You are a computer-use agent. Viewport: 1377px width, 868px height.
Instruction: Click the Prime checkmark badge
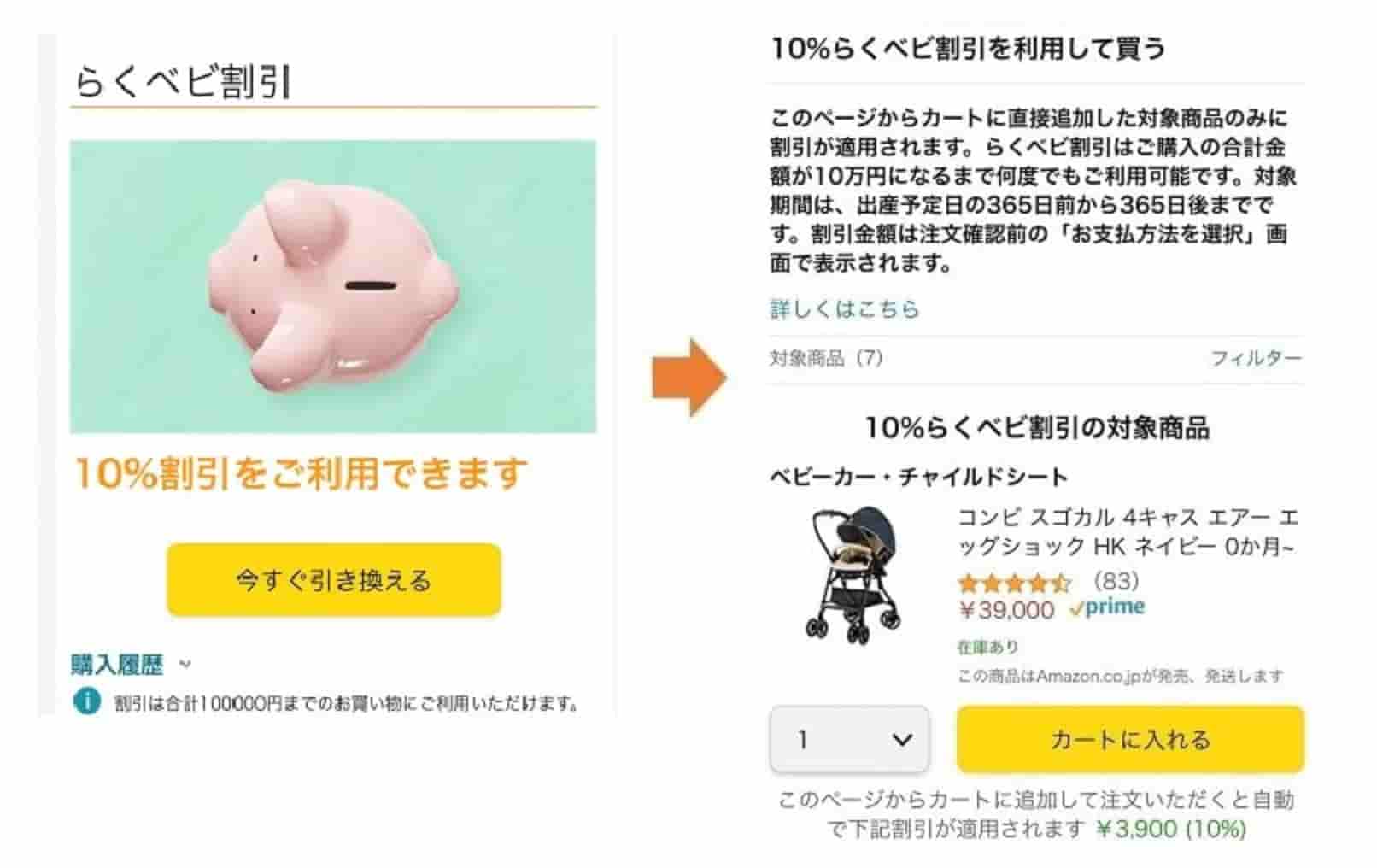point(1107,607)
